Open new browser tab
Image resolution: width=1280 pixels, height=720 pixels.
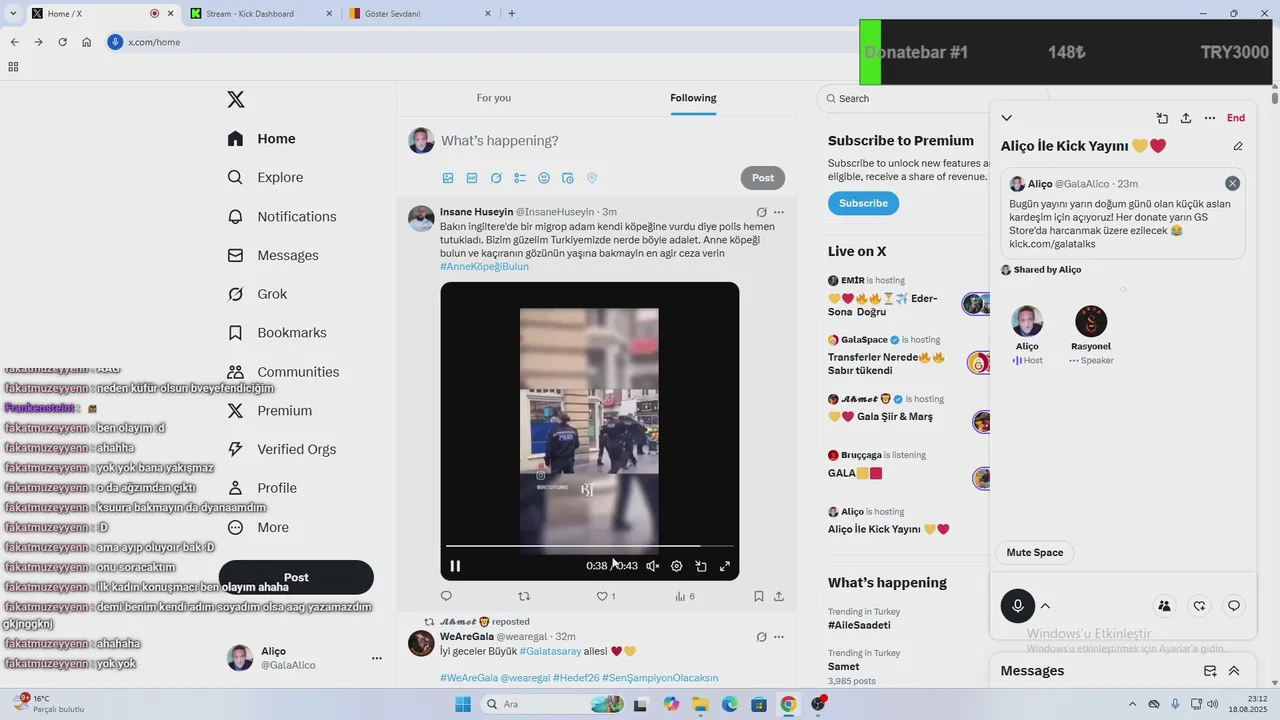pyautogui.click(x=512, y=14)
